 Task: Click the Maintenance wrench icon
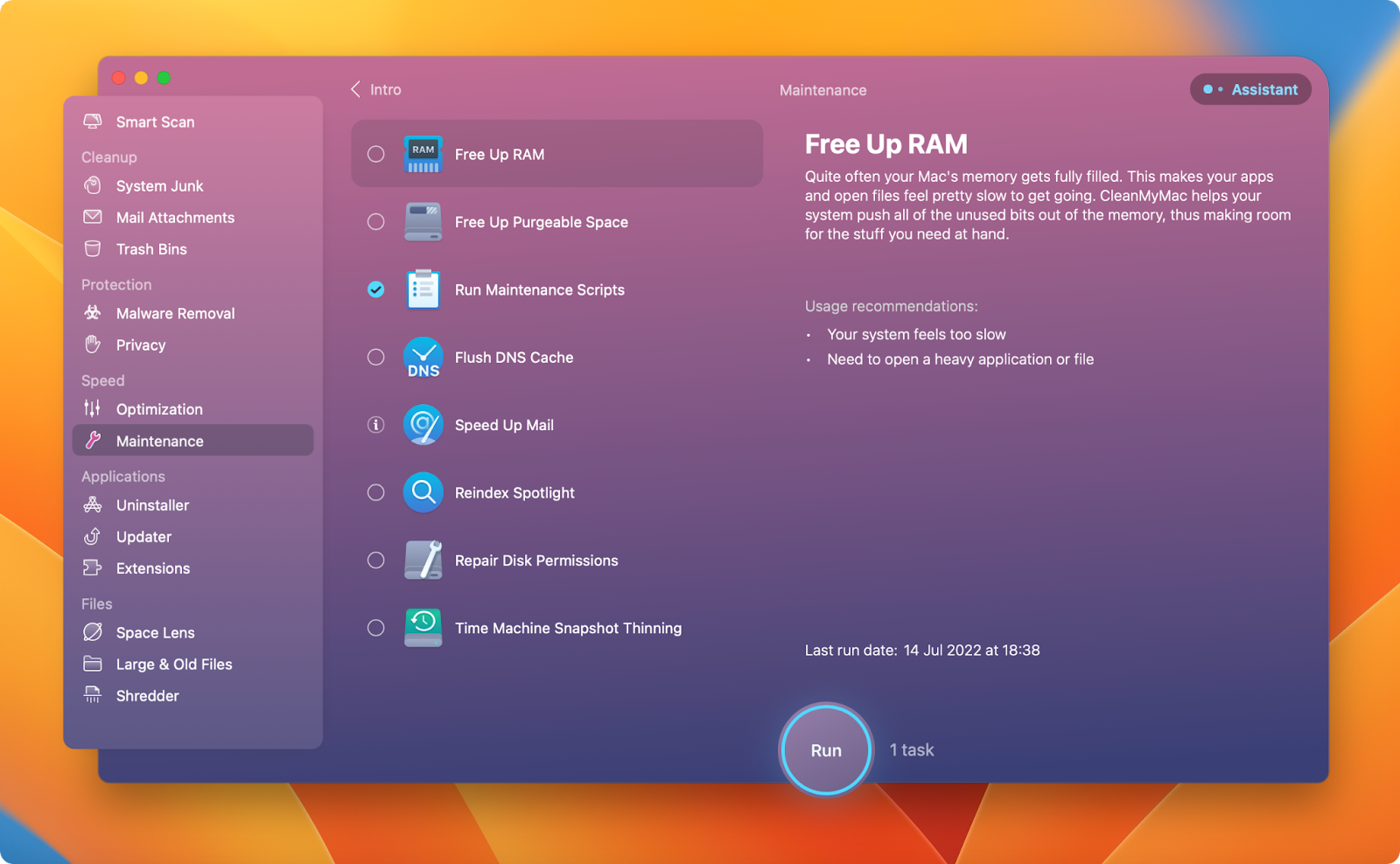[93, 441]
